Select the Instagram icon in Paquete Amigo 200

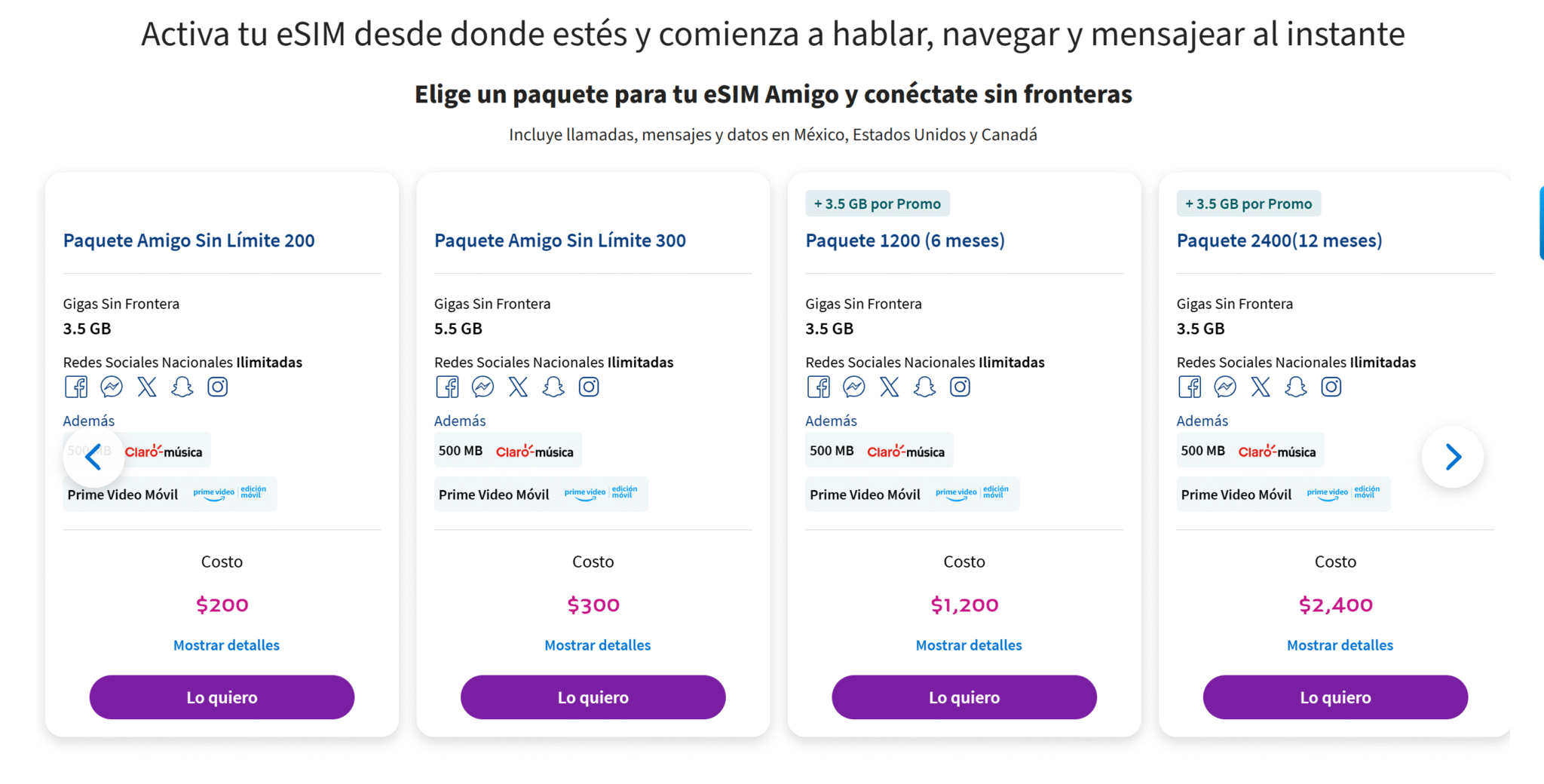(x=217, y=387)
